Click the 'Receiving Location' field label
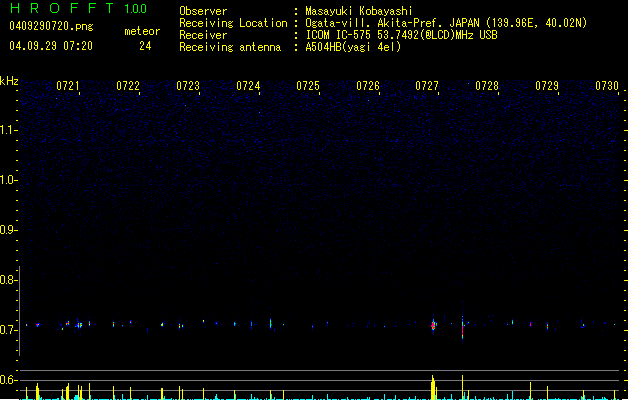This screenshot has height=400, width=629. [x=233, y=23]
